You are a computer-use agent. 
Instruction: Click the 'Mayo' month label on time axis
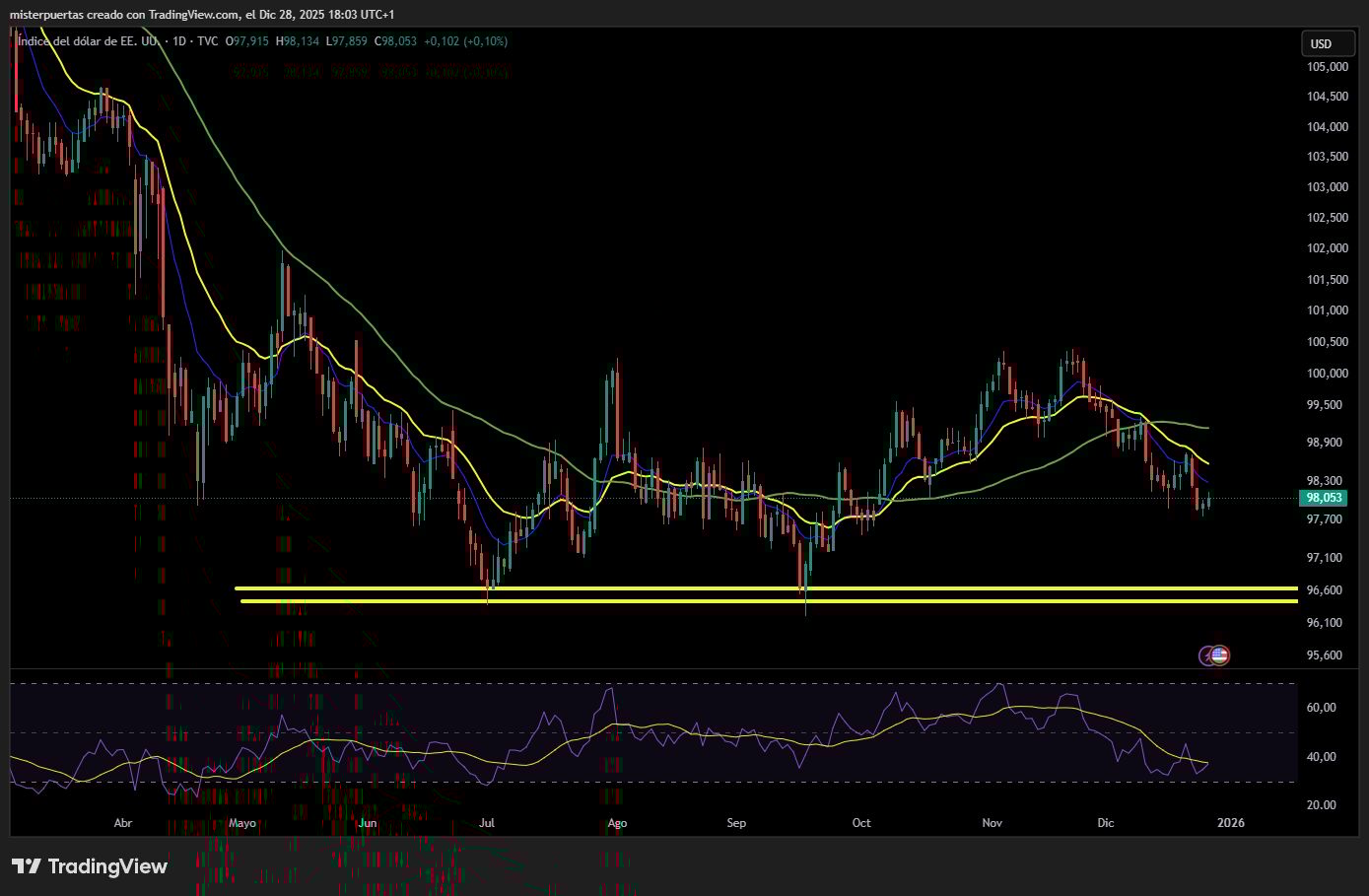(242, 823)
